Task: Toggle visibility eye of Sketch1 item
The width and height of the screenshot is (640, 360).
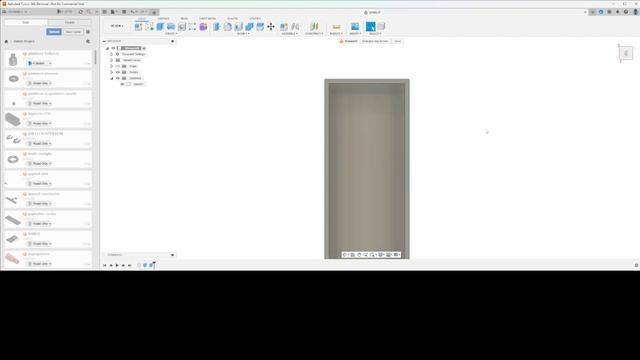Action: [122, 84]
